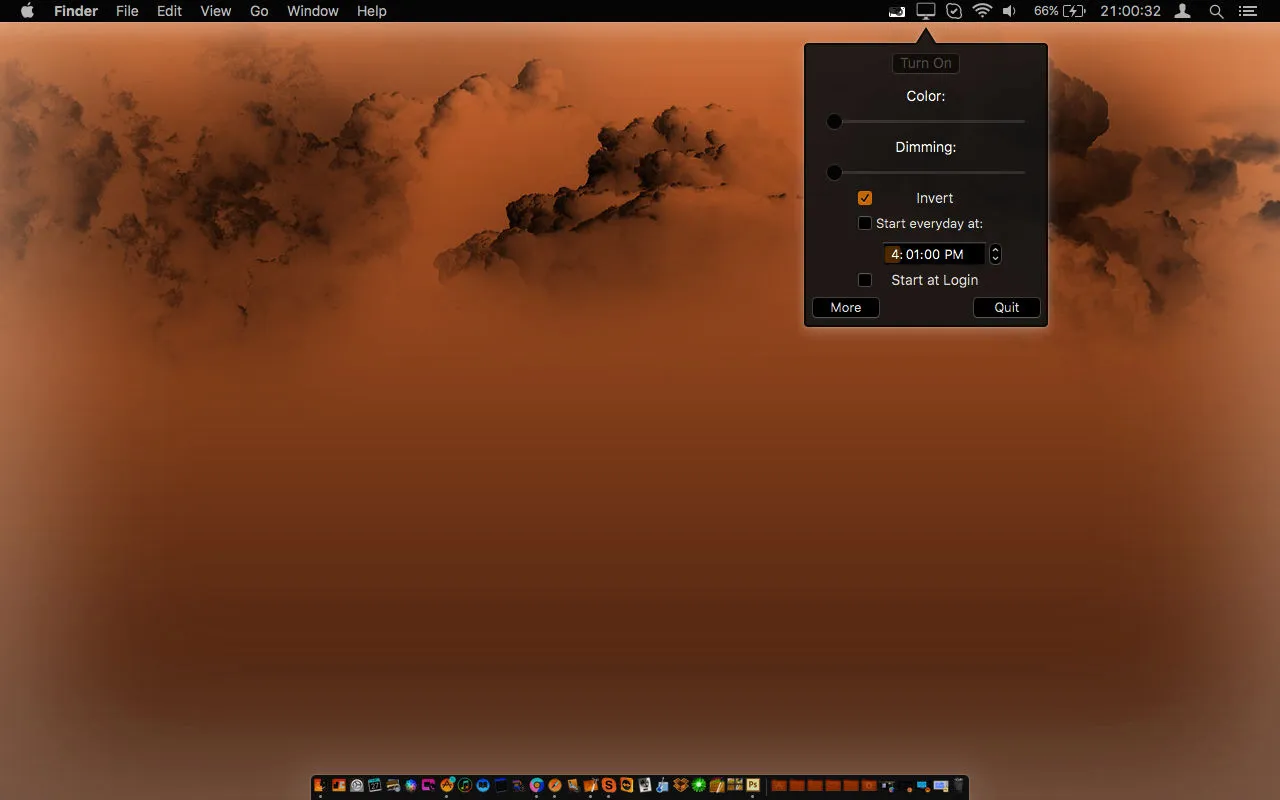
Task: Click the Wi-Fi status icon
Action: [984, 11]
